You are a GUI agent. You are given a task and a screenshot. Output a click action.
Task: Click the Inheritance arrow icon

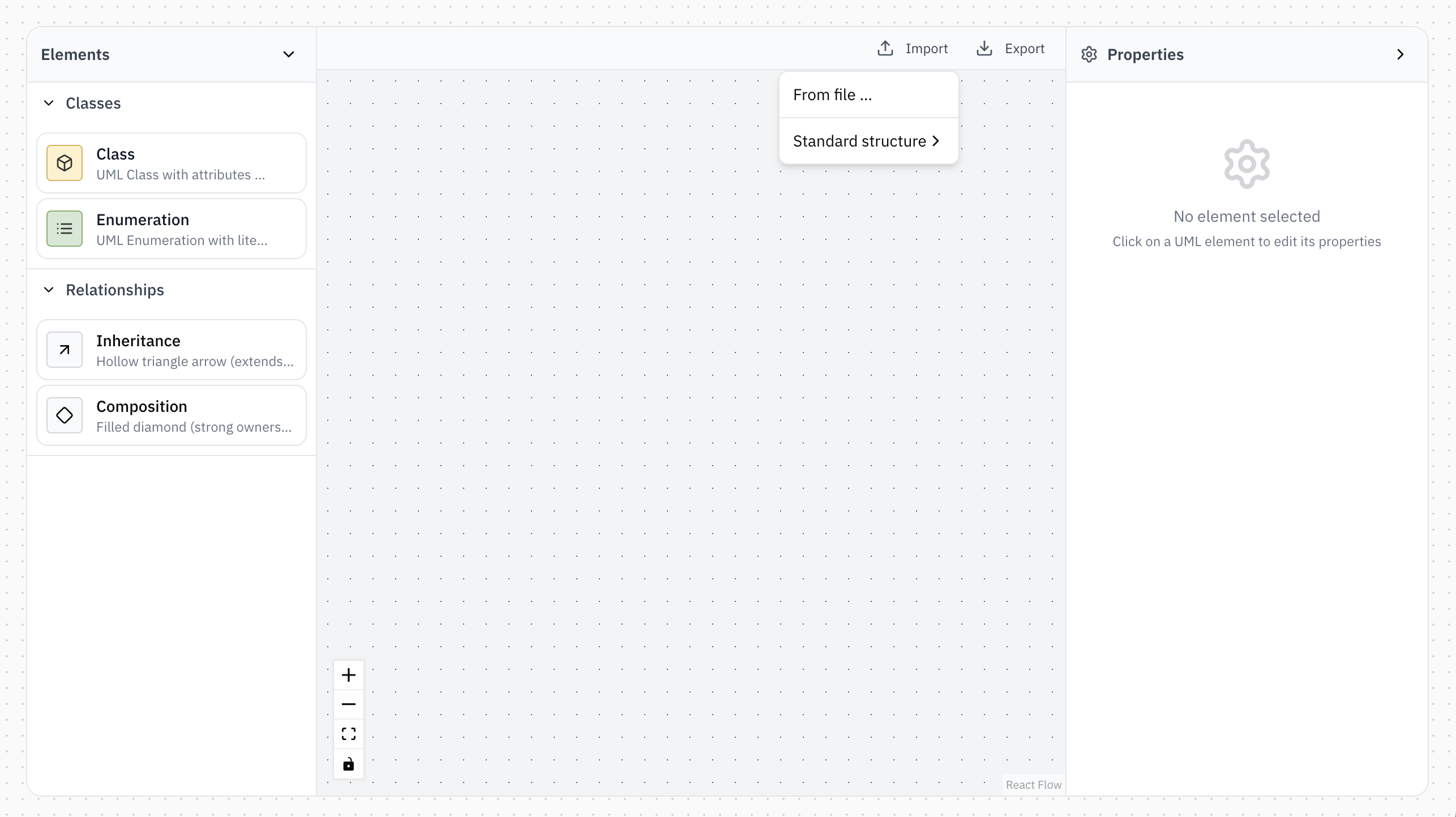[65, 350]
